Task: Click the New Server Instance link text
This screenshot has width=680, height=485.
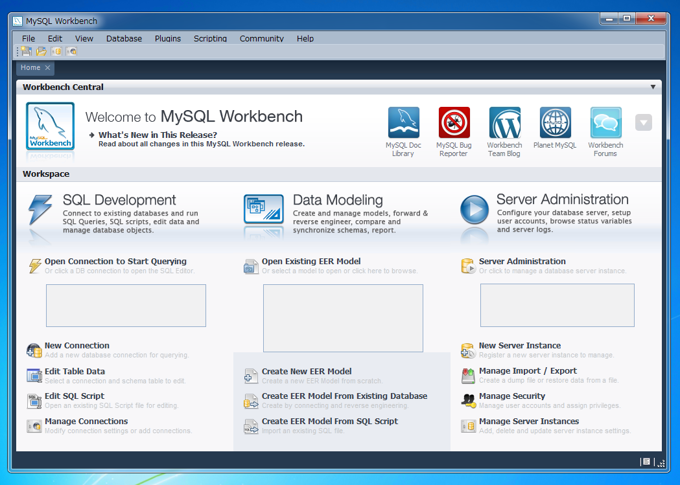Action: click(520, 345)
